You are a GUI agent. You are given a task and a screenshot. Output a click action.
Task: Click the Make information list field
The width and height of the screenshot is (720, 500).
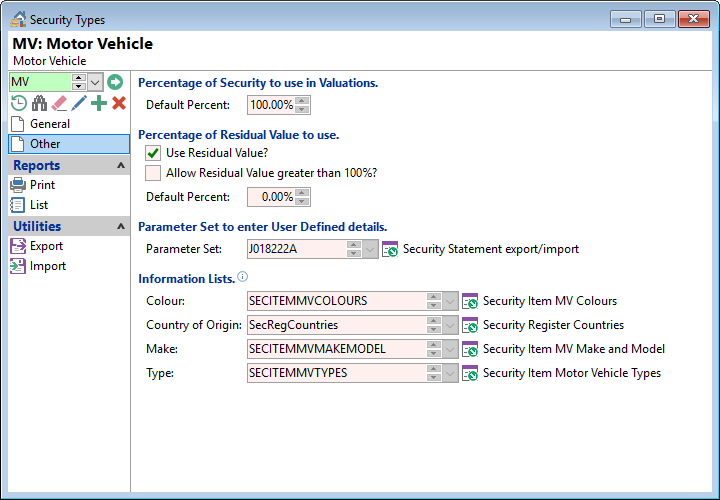[x=335, y=349]
